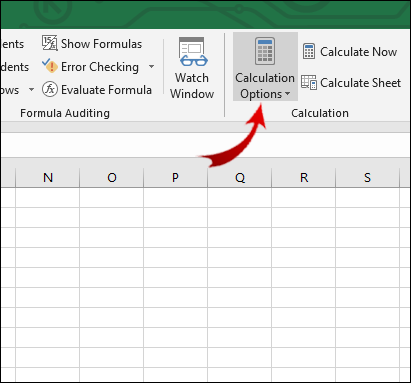Select column S header
411x383 pixels.
(x=368, y=177)
